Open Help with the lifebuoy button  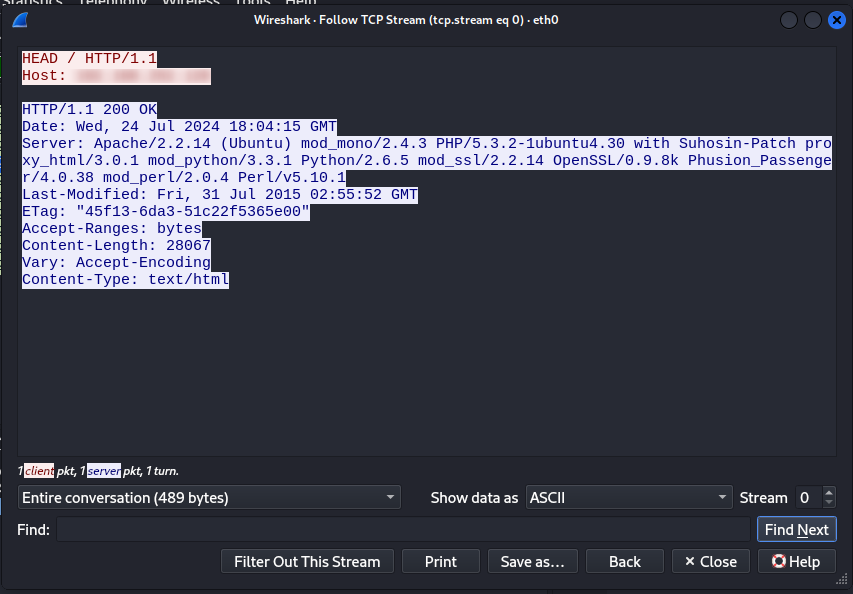(796, 561)
